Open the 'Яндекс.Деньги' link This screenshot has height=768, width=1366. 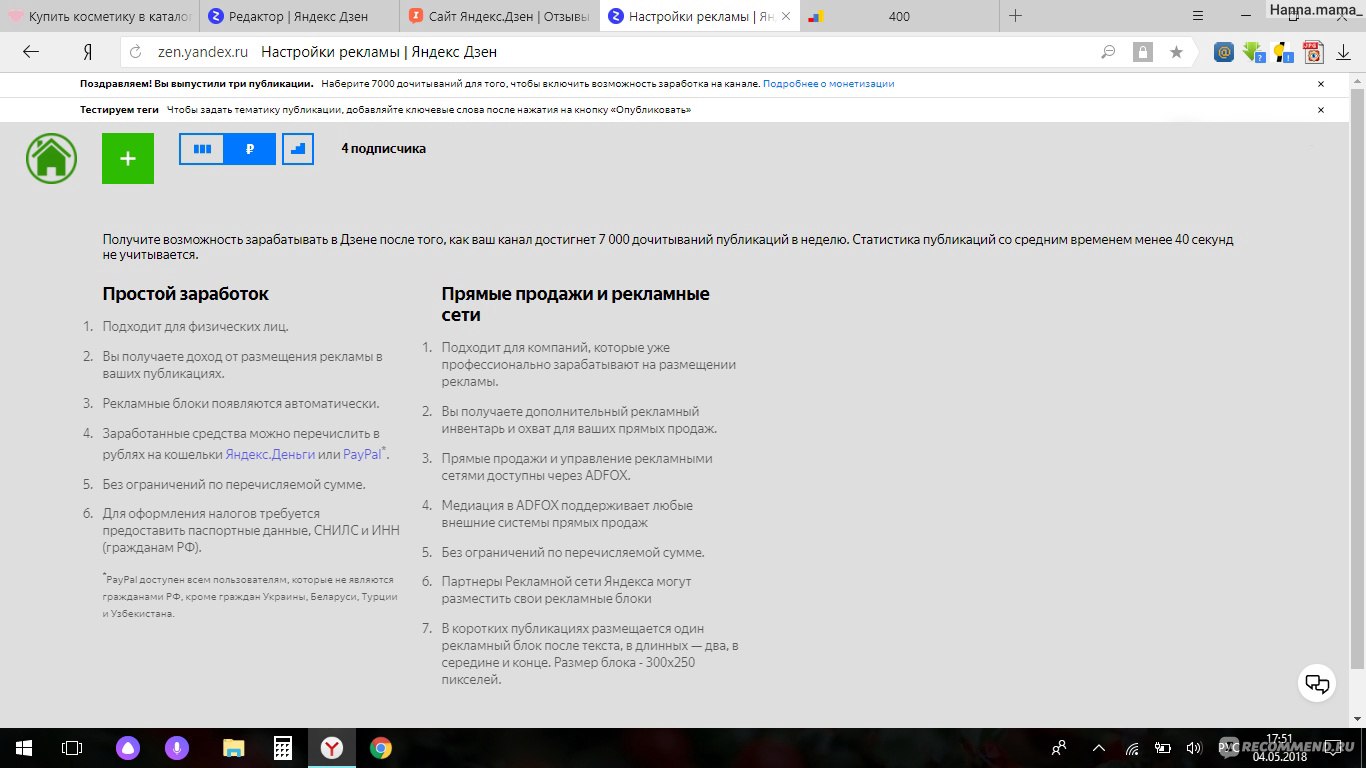(270, 454)
